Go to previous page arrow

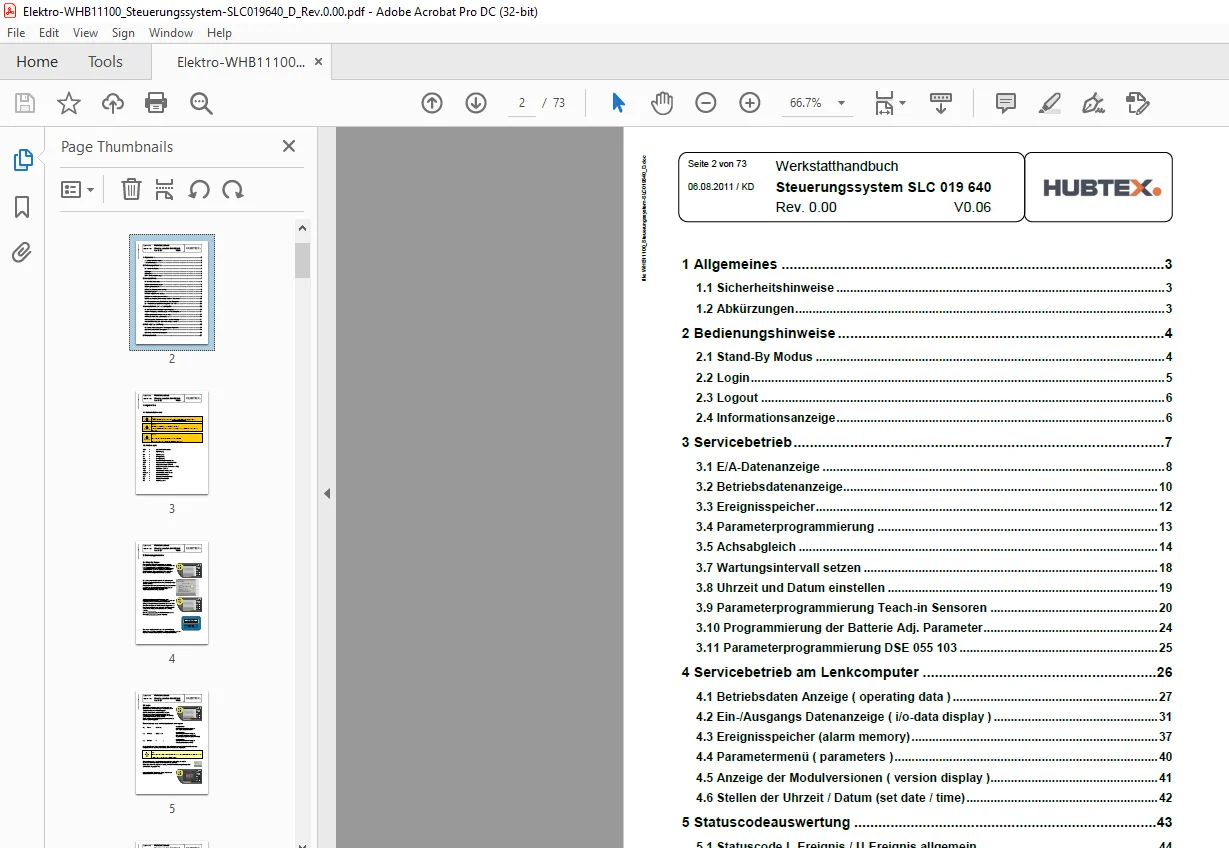click(x=432, y=103)
